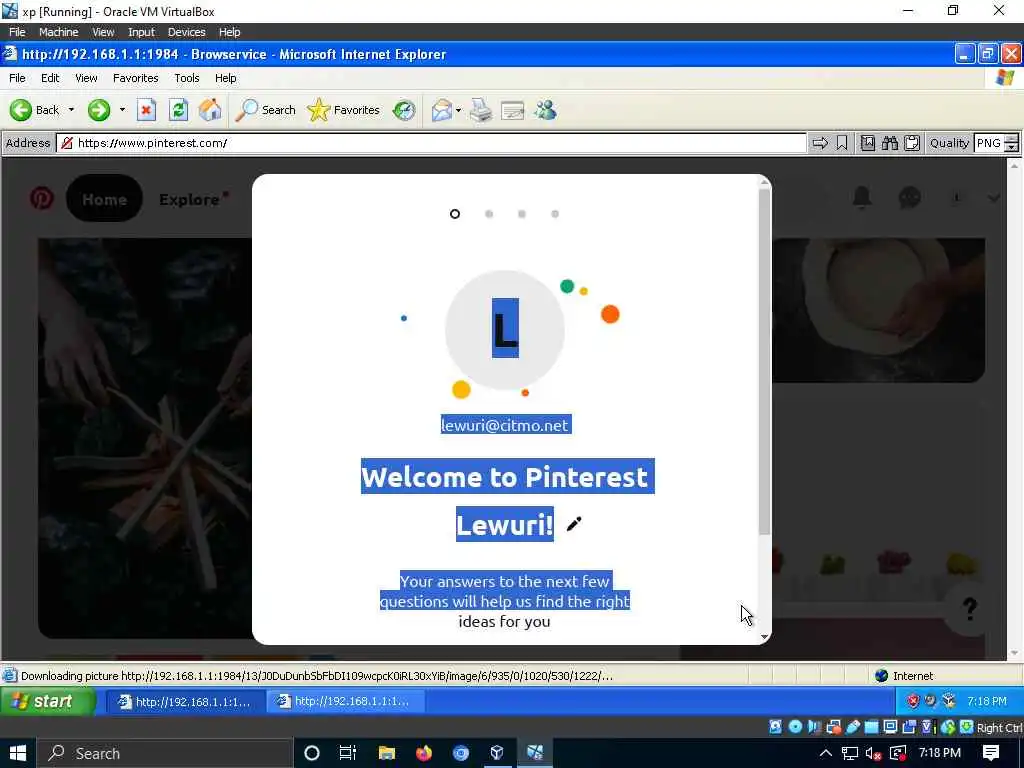The height and width of the screenshot is (768, 1024).
Task: Click the Windows XP security shield tray icon
Action: 913,701
